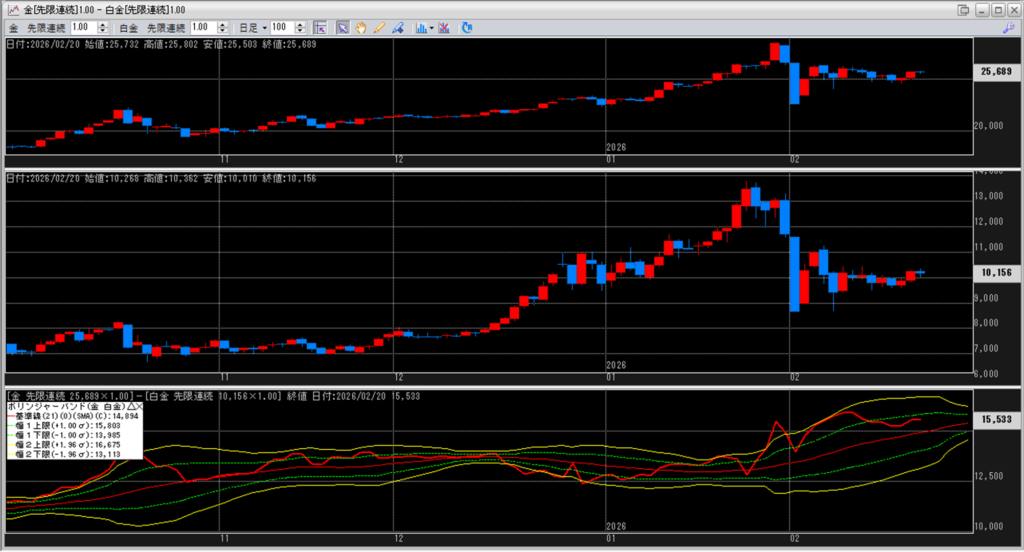
Task: Click the cascade windows icon in title bar
Action: [963, 9]
